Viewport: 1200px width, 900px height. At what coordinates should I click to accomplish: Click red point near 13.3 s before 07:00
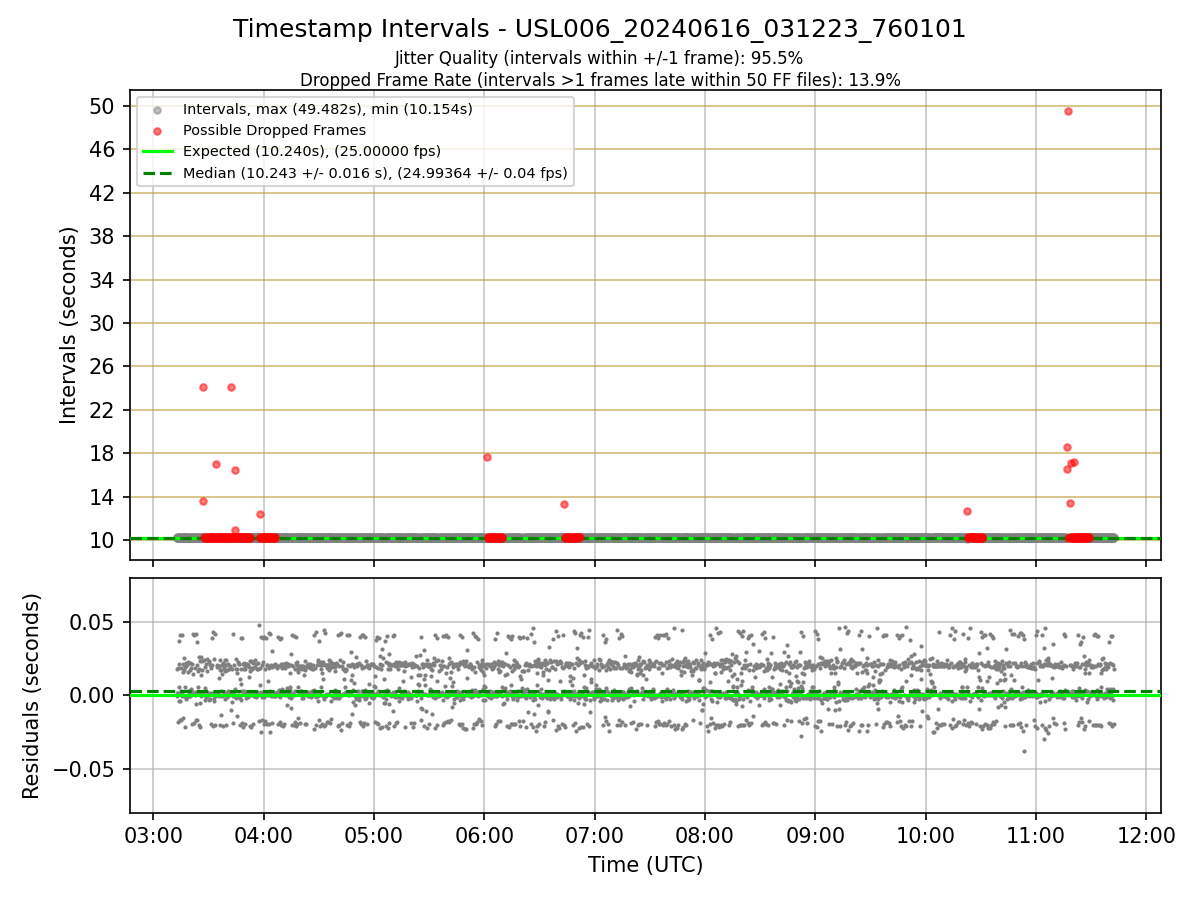pos(564,504)
